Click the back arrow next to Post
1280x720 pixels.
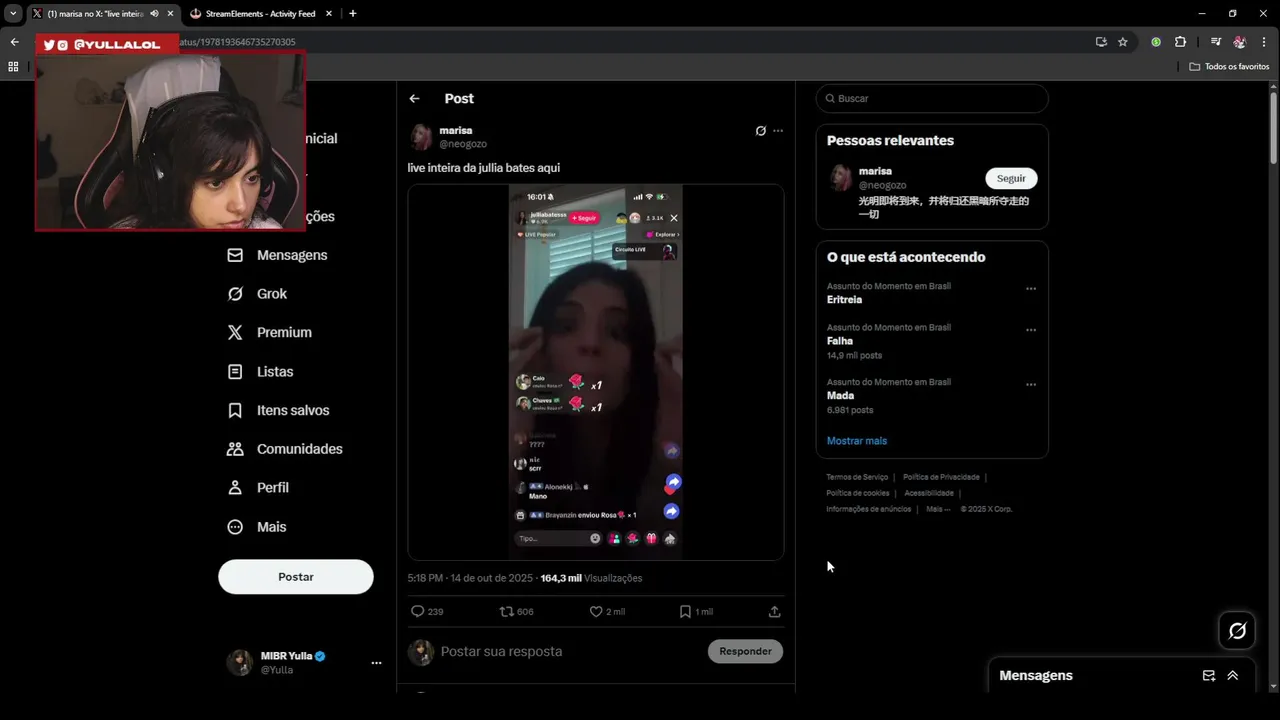[x=414, y=98]
